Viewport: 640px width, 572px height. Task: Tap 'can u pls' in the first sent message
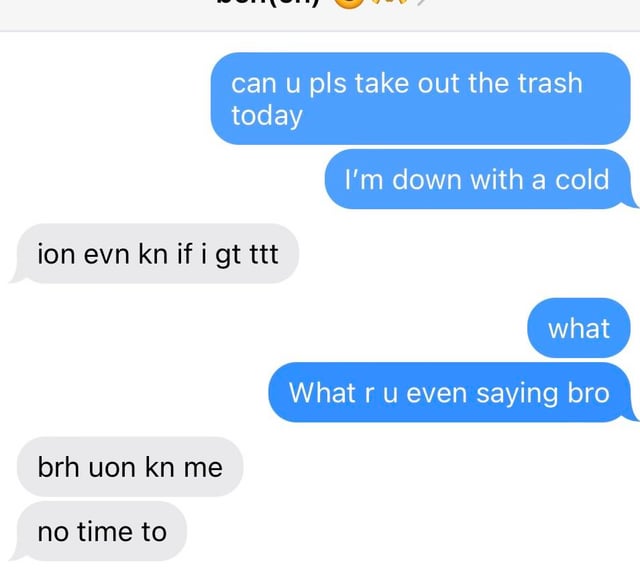(289, 84)
